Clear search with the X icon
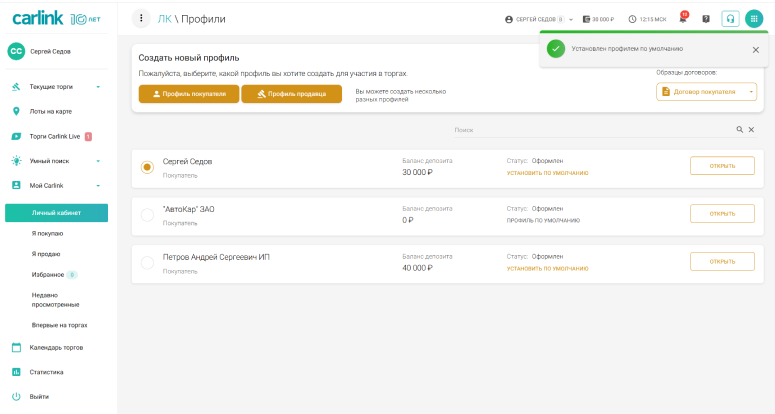Image resolution: width=775 pixels, height=414 pixels. pyautogui.click(x=751, y=130)
